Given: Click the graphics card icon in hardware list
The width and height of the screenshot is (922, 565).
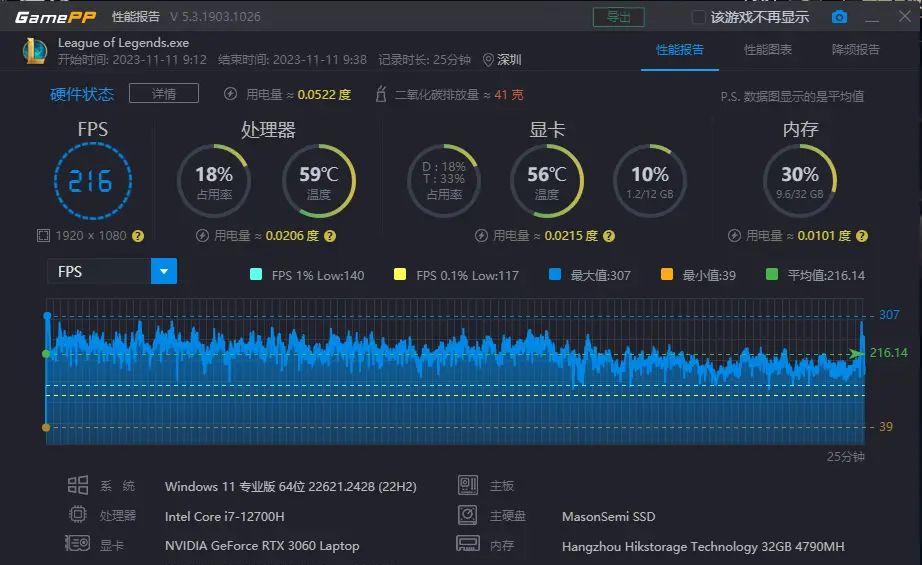Looking at the screenshot, I should pos(77,543).
